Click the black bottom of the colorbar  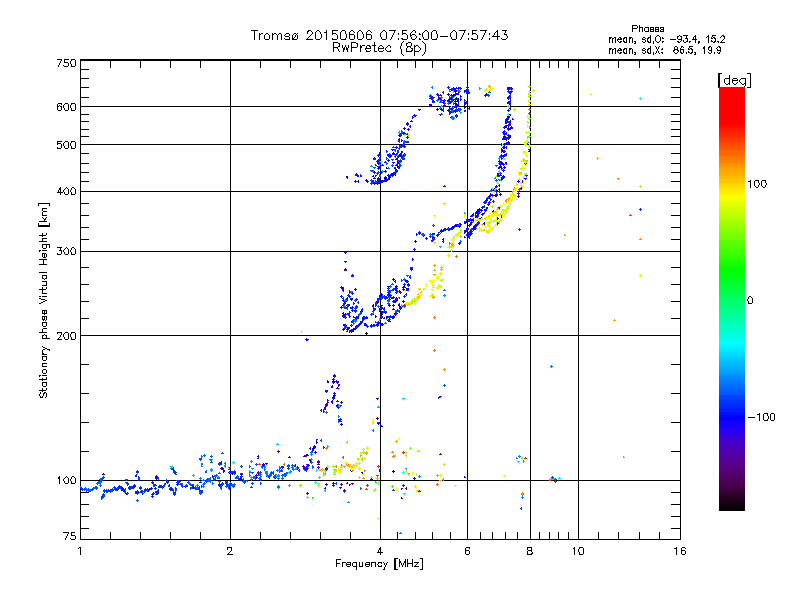click(732, 504)
